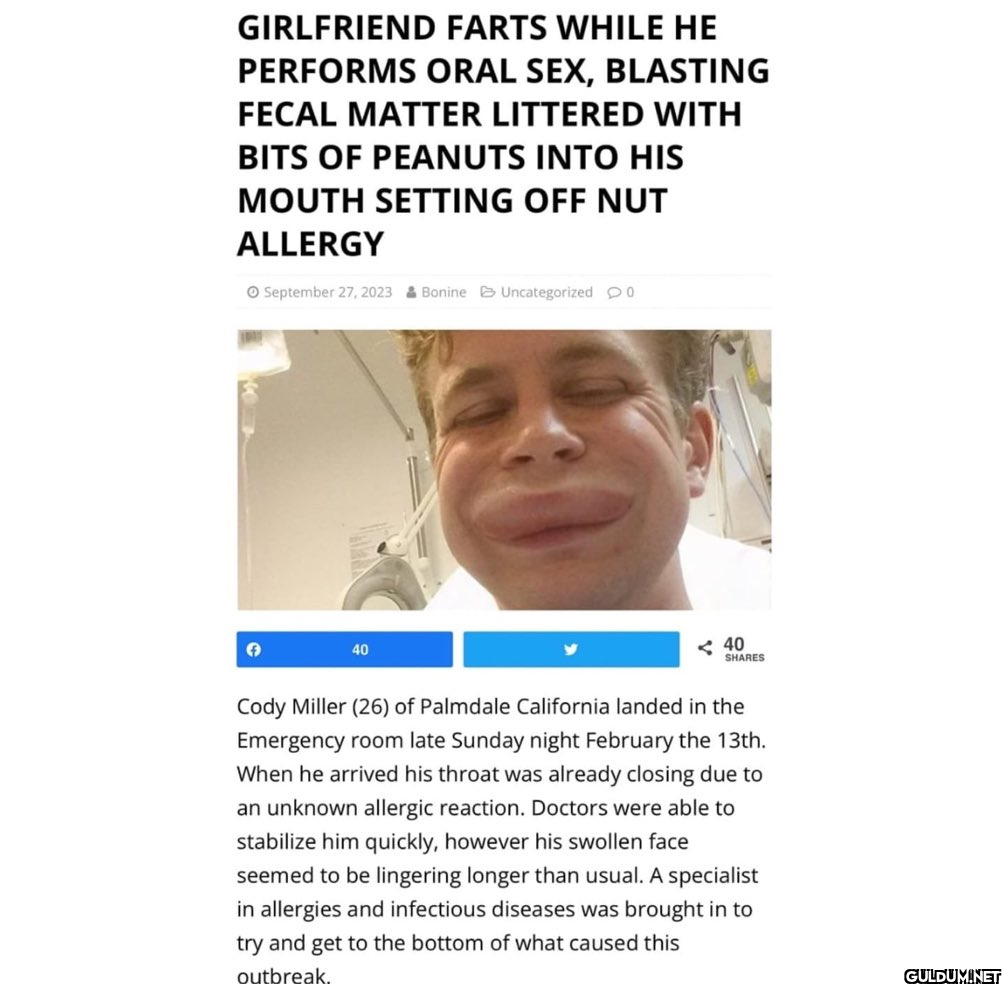
Task: Click the share icon beside 40 shares
Action: 704,647
